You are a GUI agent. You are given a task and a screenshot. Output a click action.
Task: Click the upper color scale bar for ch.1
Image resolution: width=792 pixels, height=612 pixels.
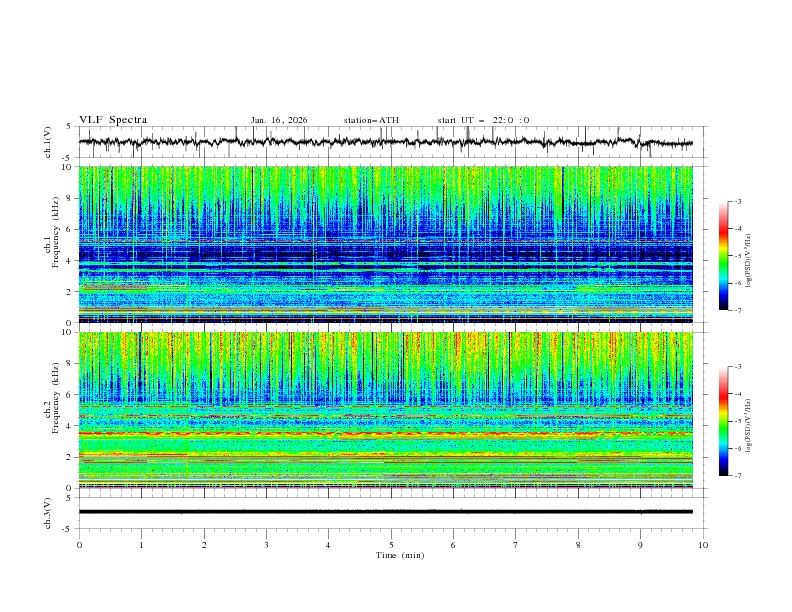tap(724, 256)
